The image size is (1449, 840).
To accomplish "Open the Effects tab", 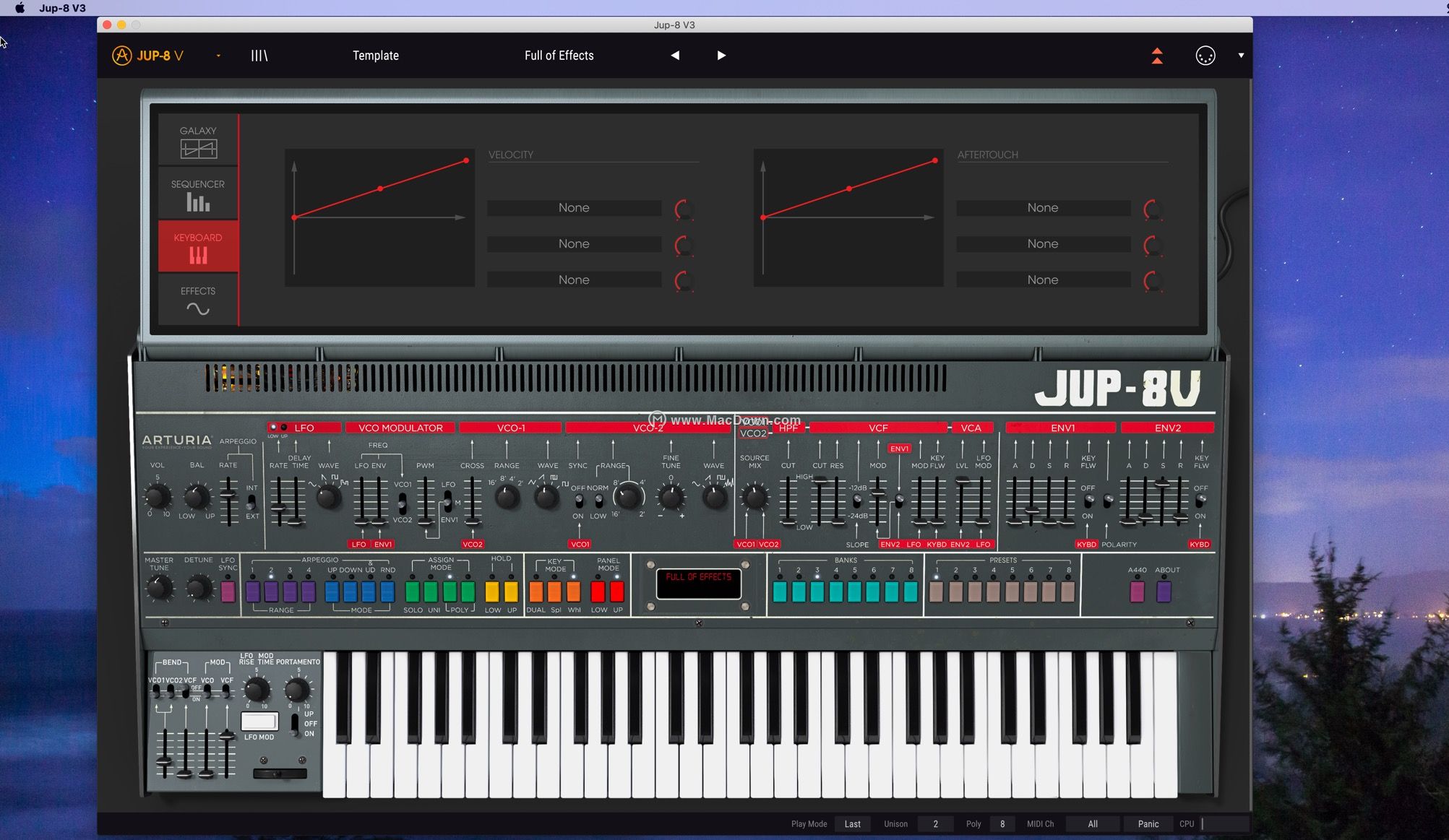I will (198, 300).
